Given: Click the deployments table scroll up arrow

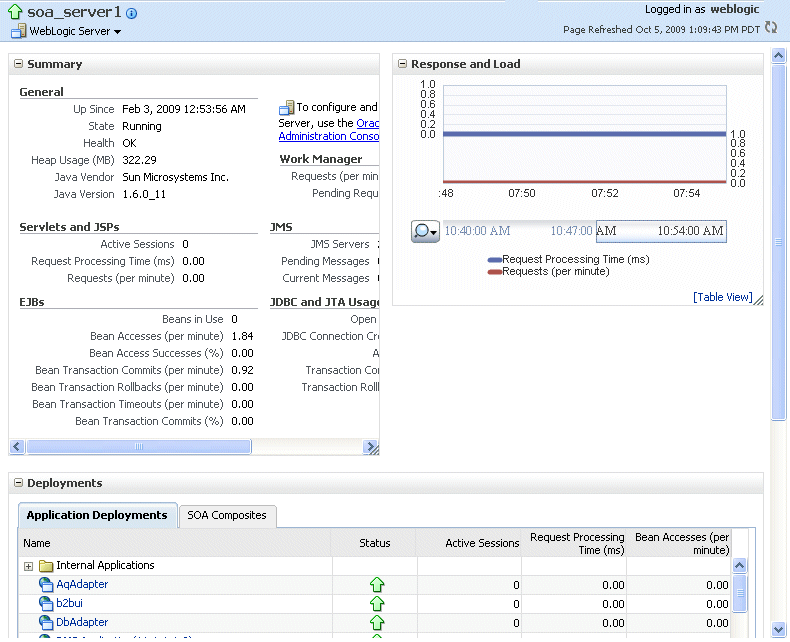Looking at the screenshot, I should (739, 565).
